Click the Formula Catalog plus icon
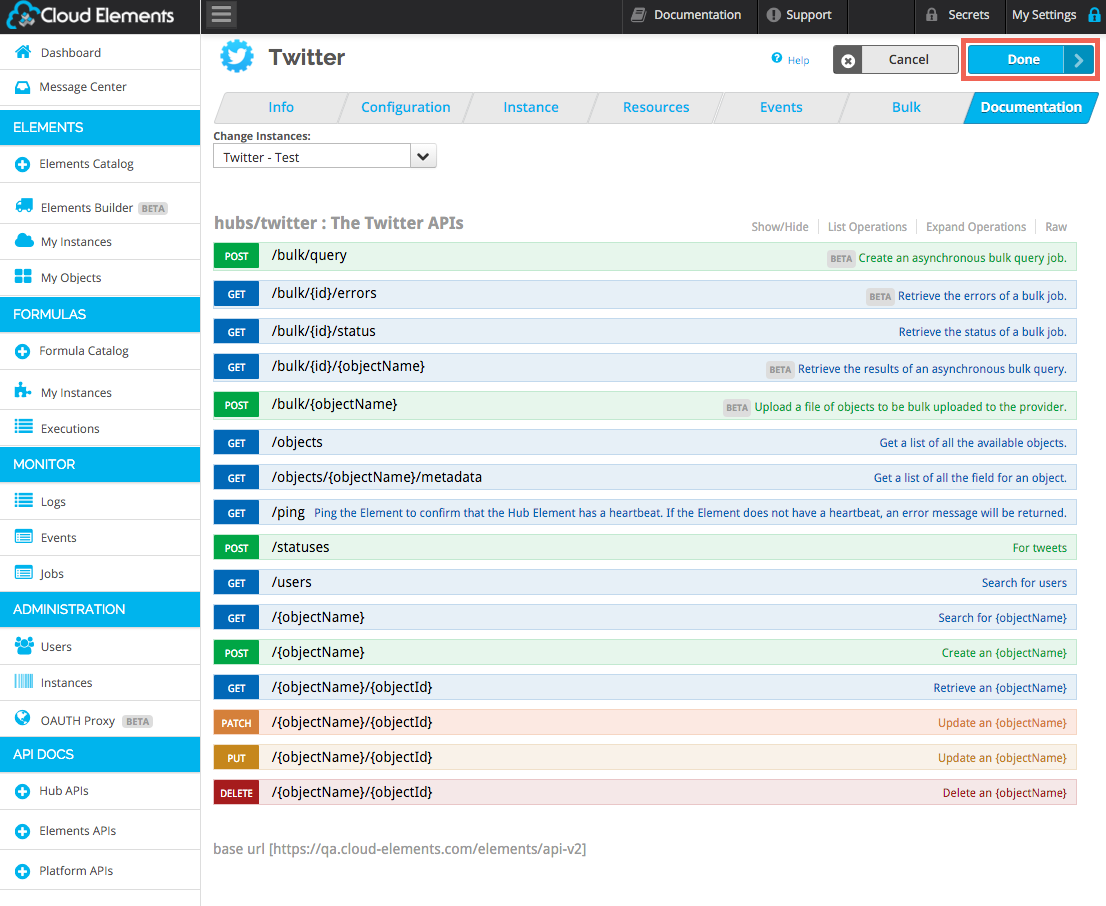The image size is (1106, 906). [23, 351]
